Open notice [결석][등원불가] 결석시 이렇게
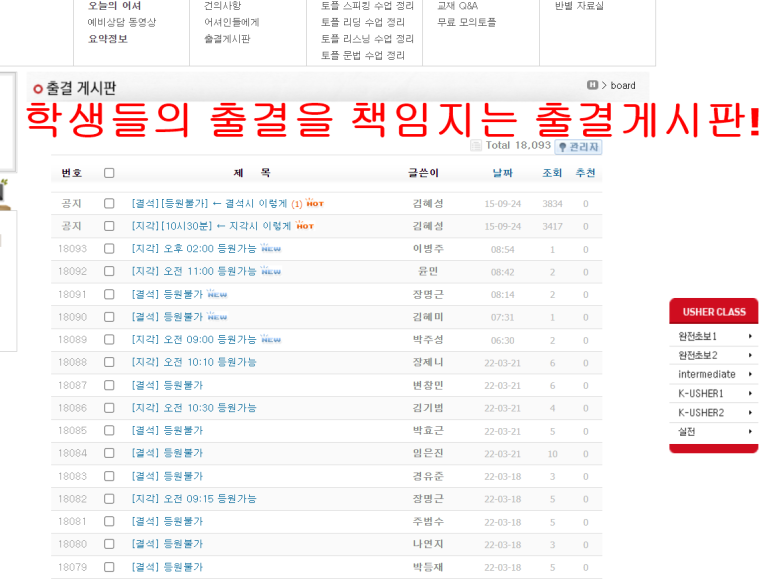 [x=209, y=204]
